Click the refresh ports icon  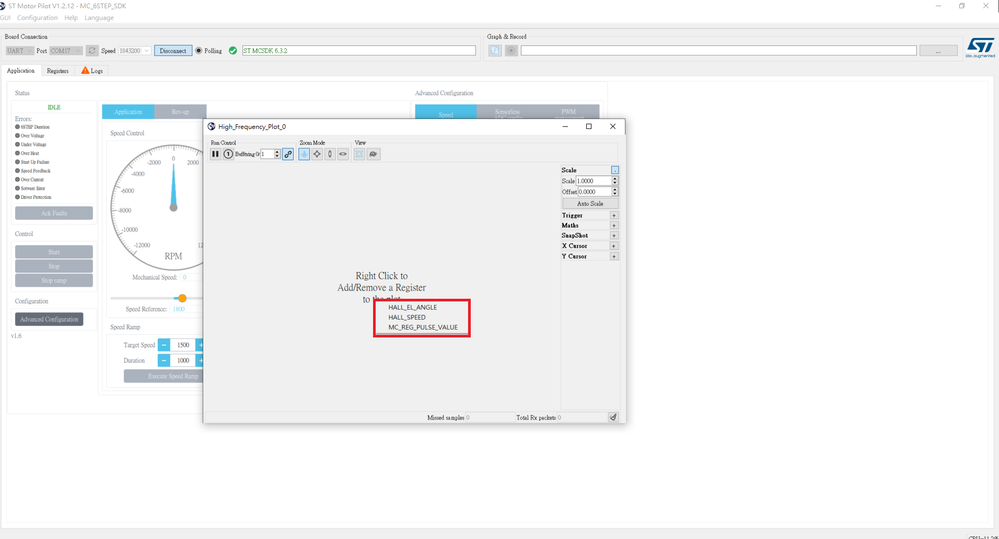[92, 50]
